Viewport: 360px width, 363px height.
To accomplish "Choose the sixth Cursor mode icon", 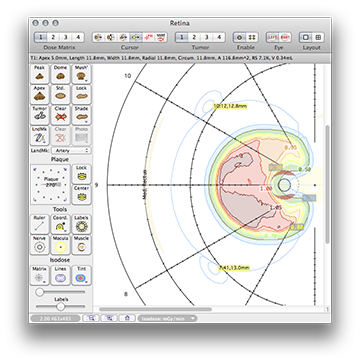I will [x=161, y=37].
